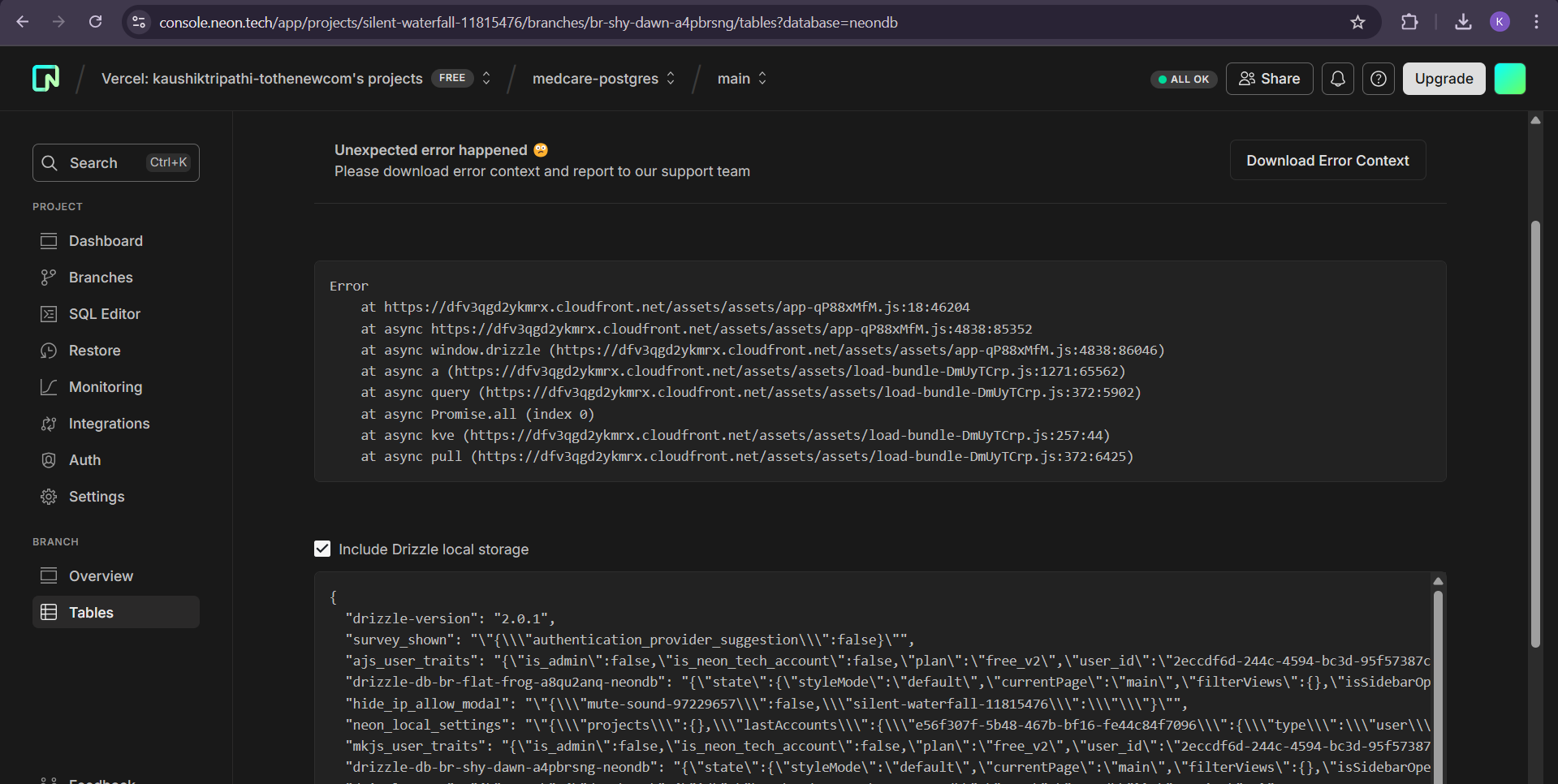The width and height of the screenshot is (1558, 784).
Task: Go forward in browser history
Action: 58,22
